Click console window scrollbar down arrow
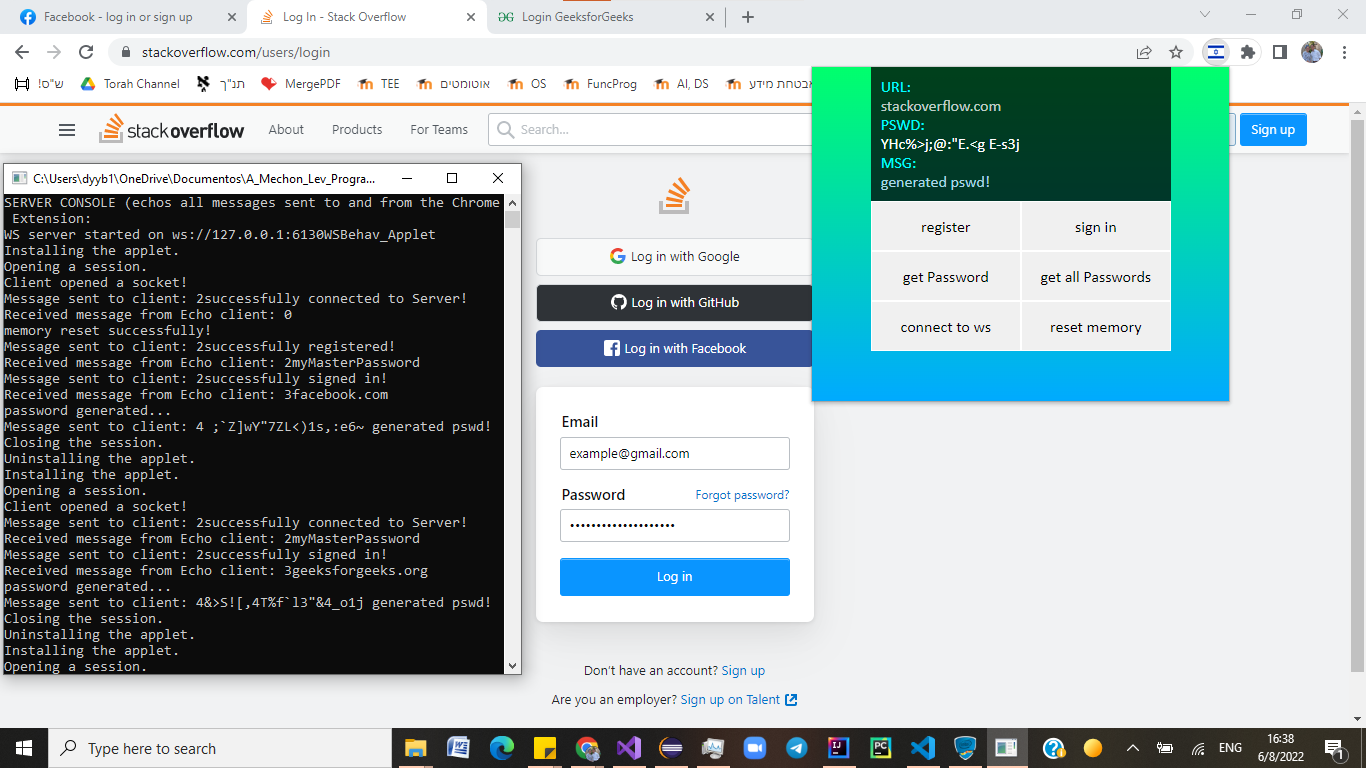Viewport: 1366px width, 768px height. tap(513, 665)
